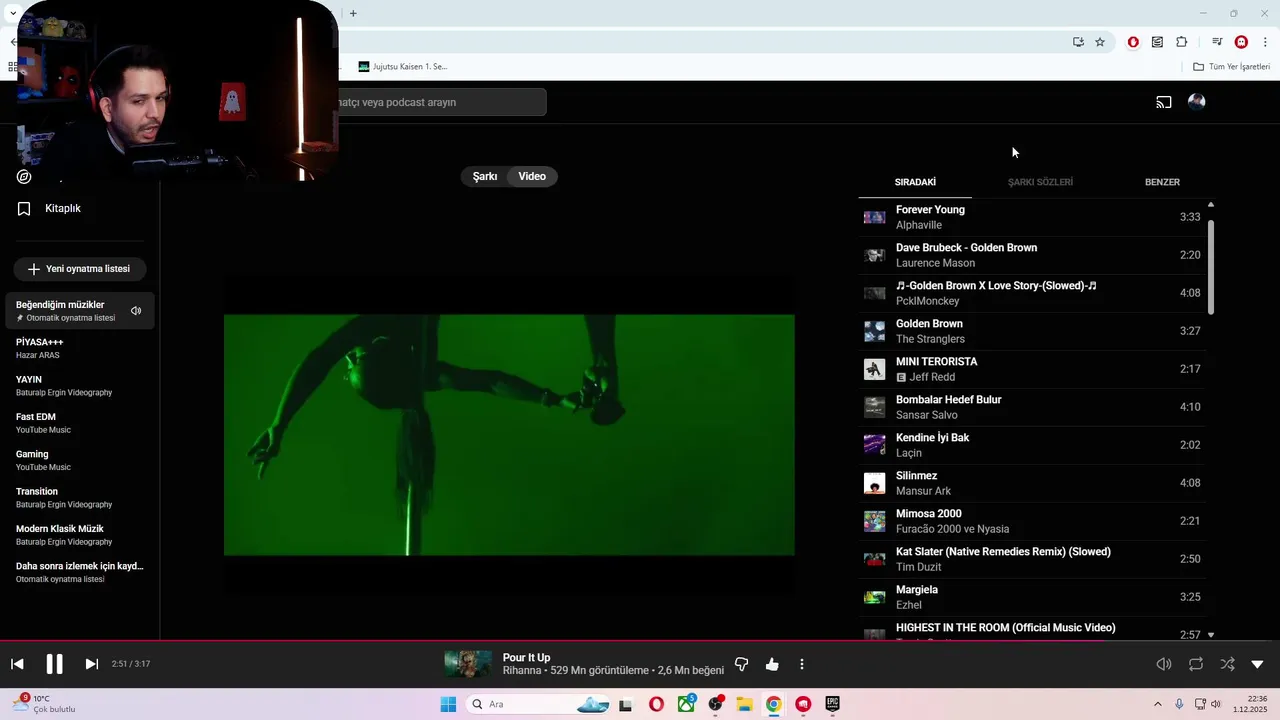The height and width of the screenshot is (720, 1280).
Task: Click the Cast to device icon
Action: point(1164,102)
